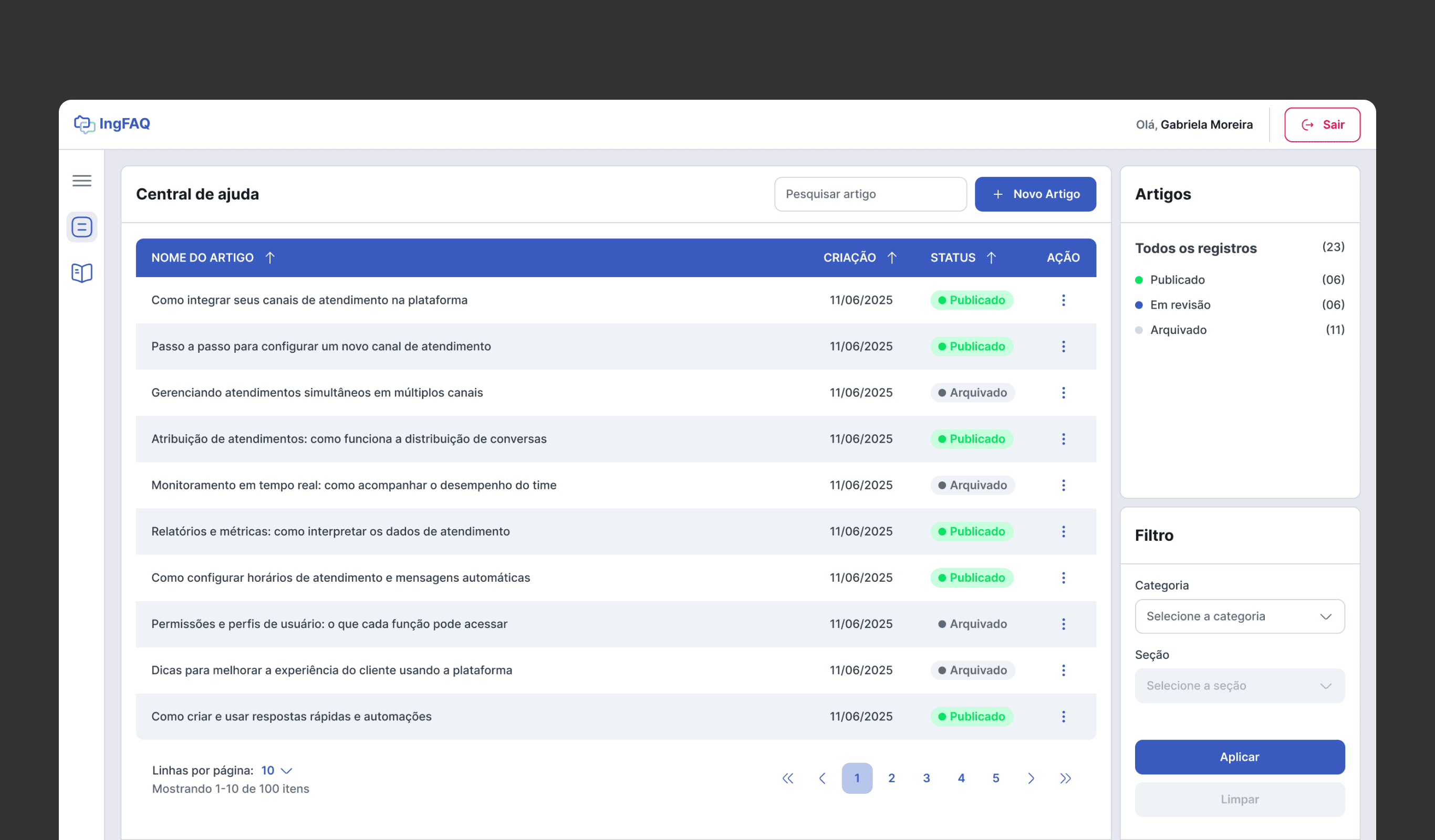Open the Seção dropdown
The width and height of the screenshot is (1435, 840).
tap(1239, 686)
